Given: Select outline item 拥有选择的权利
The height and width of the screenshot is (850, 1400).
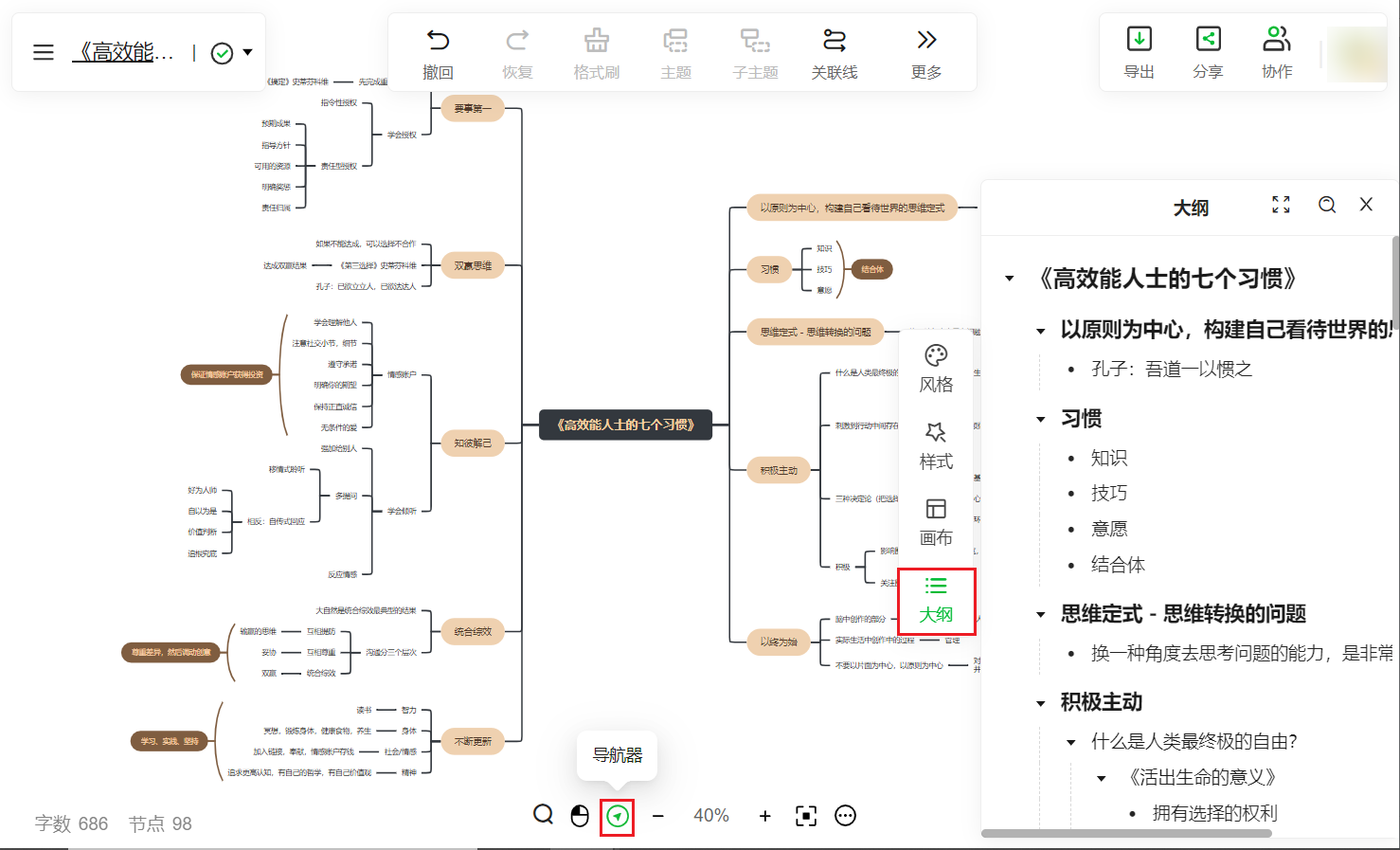Looking at the screenshot, I should [1215, 813].
